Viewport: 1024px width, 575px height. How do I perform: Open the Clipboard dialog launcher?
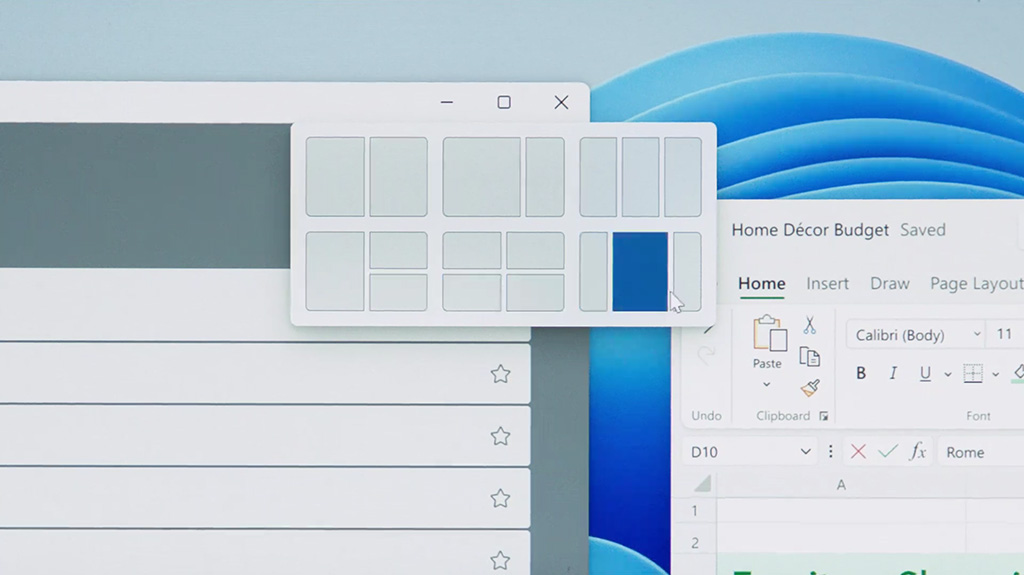click(x=824, y=416)
